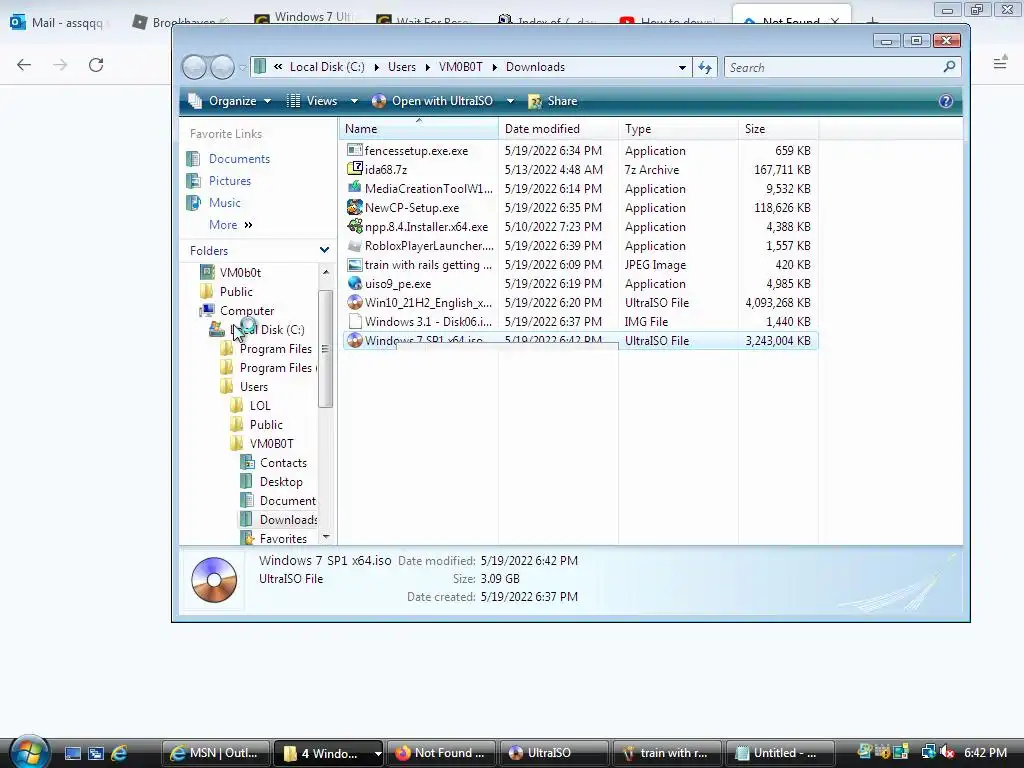Image resolution: width=1024 pixels, height=768 pixels.
Task: Click the Share toolbar button
Action: (x=553, y=101)
